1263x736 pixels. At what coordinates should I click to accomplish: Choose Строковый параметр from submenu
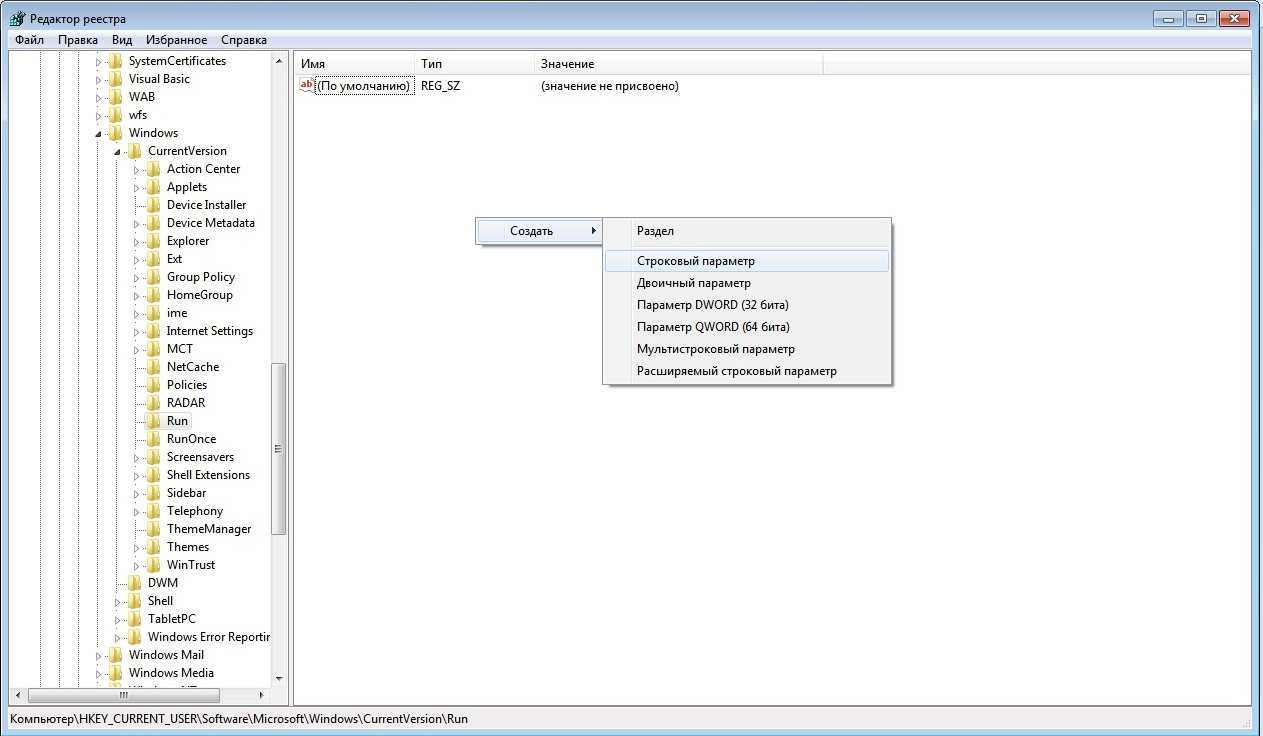coord(695,261)
